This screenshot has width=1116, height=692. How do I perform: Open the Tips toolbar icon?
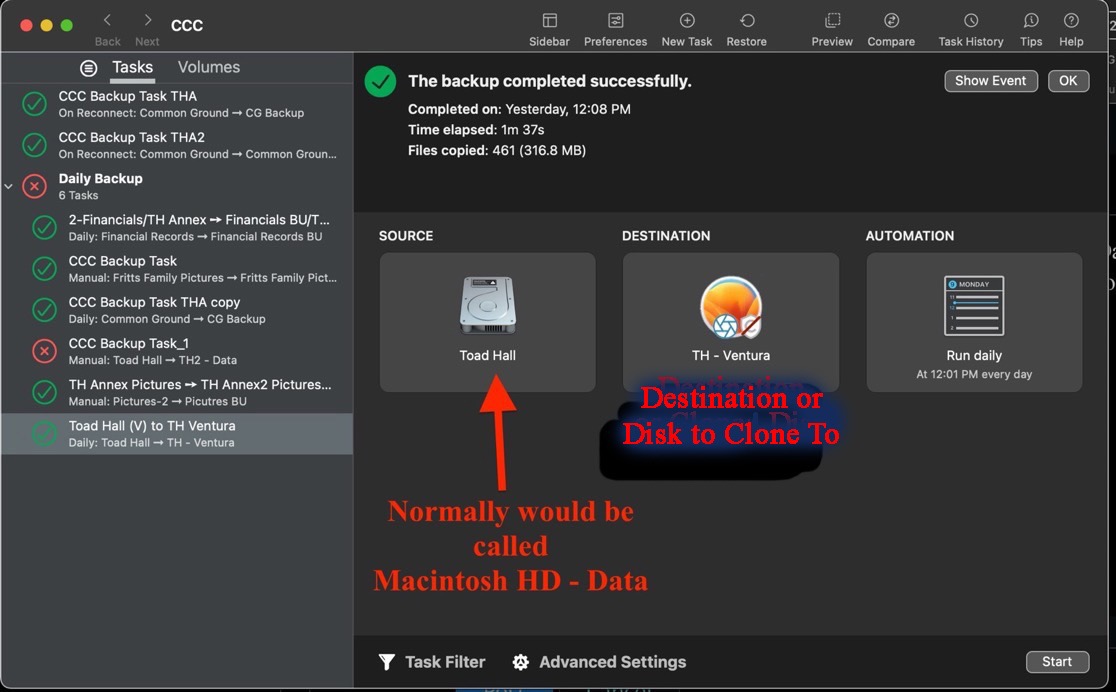coord(1031,21)
